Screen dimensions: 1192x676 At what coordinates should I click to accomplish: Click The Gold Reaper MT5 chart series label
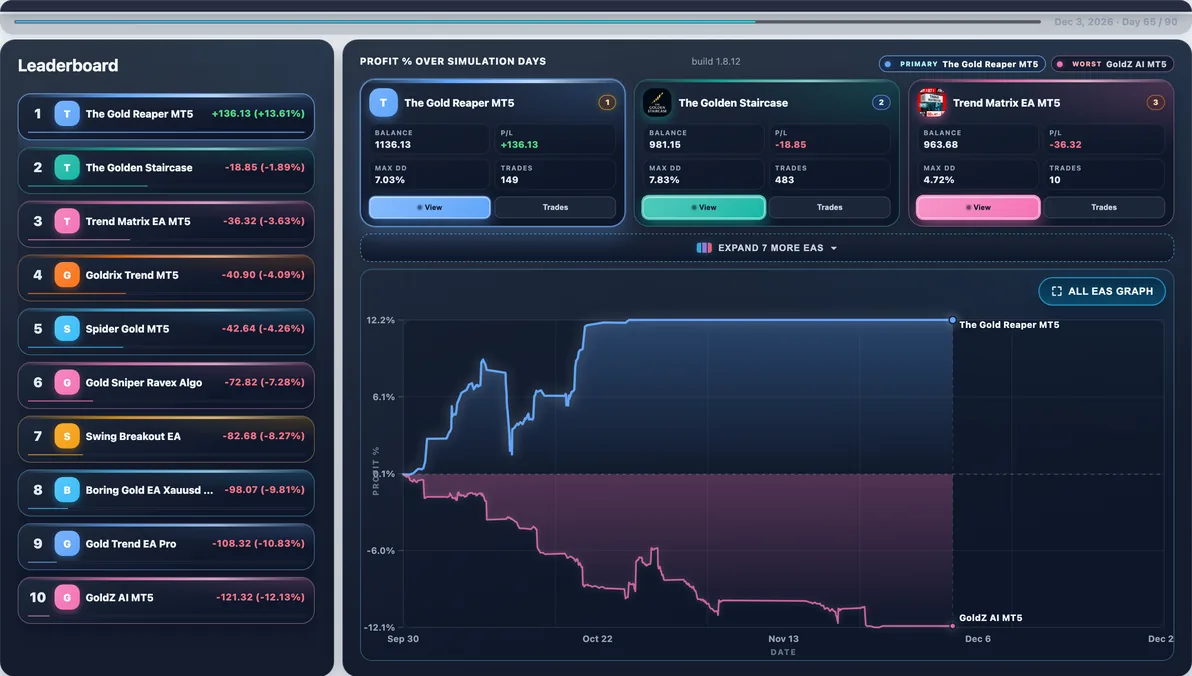coord(1009,325)
